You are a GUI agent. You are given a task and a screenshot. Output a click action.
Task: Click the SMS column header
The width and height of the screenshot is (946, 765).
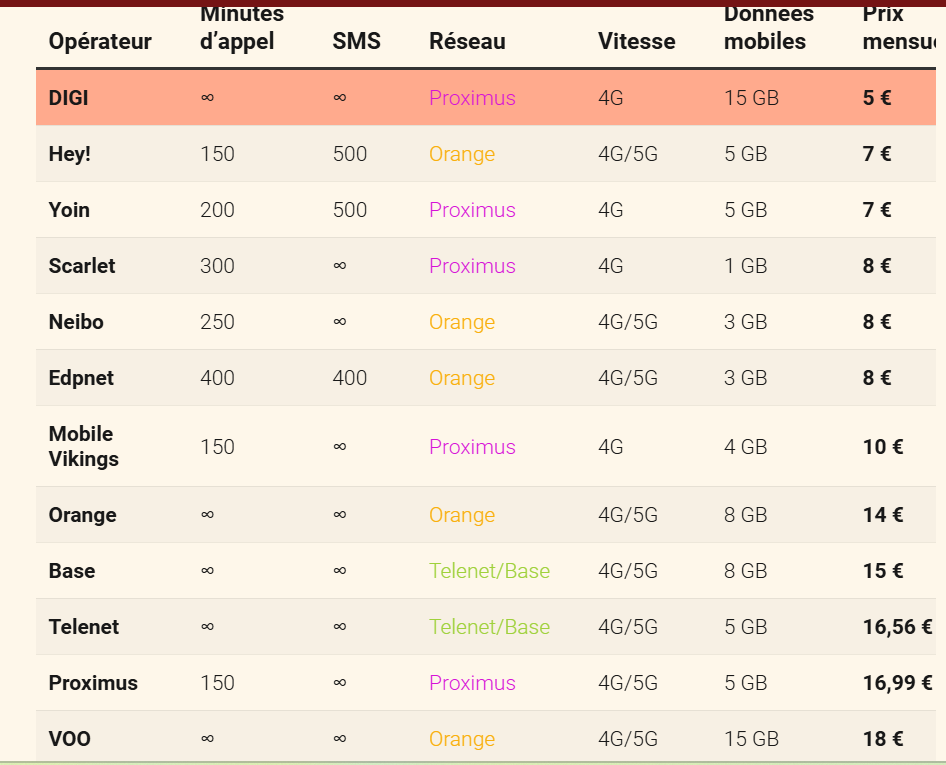coord(357,41)
